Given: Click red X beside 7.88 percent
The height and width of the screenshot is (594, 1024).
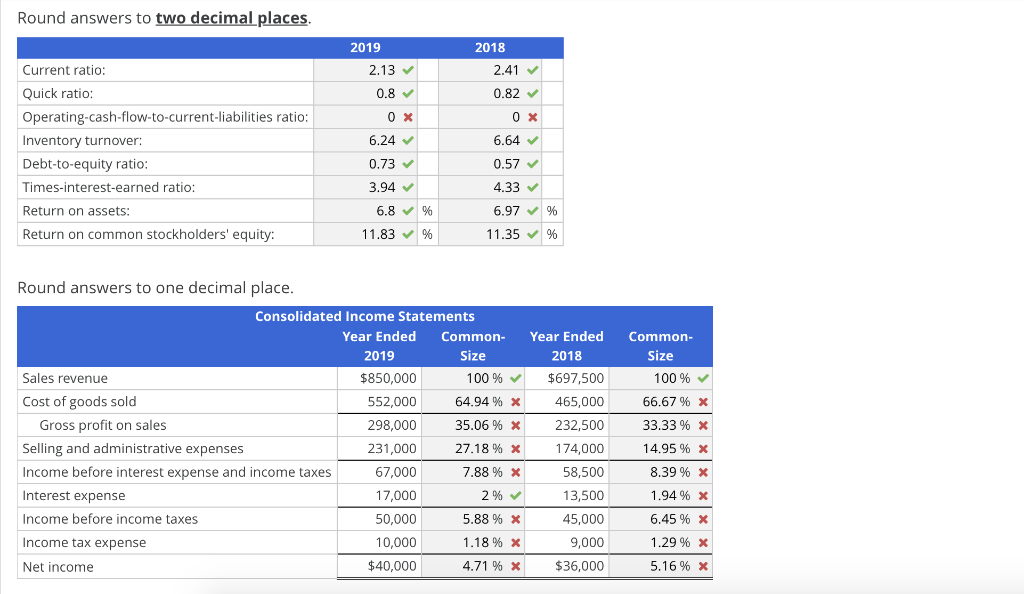Looking at the screenshot, I should (515, 473).
